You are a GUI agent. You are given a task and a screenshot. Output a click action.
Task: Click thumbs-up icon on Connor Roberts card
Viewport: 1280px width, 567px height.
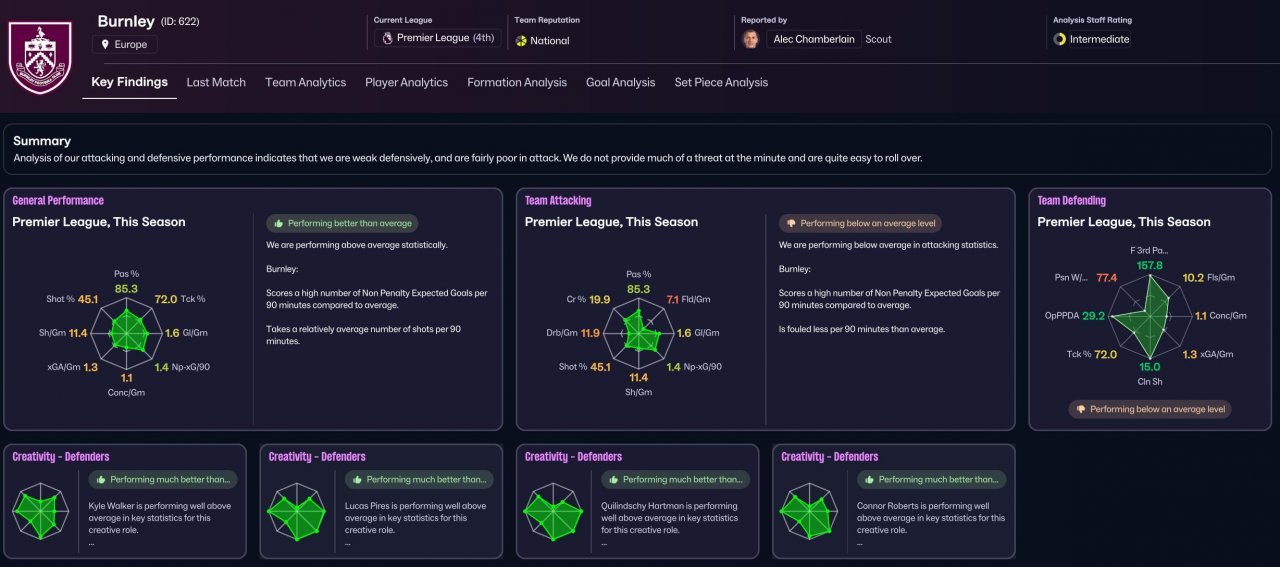[x=869, y=479]
